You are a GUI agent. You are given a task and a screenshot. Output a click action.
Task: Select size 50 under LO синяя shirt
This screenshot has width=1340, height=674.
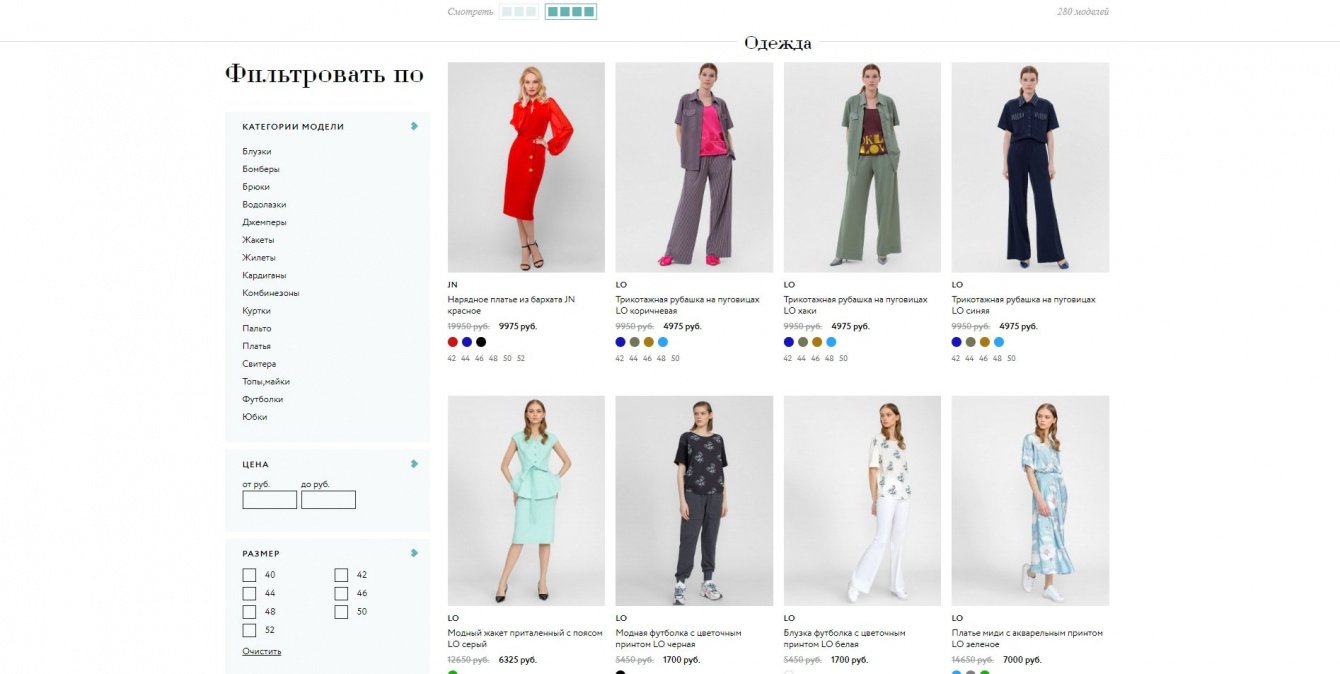(x=1011, y=358)
